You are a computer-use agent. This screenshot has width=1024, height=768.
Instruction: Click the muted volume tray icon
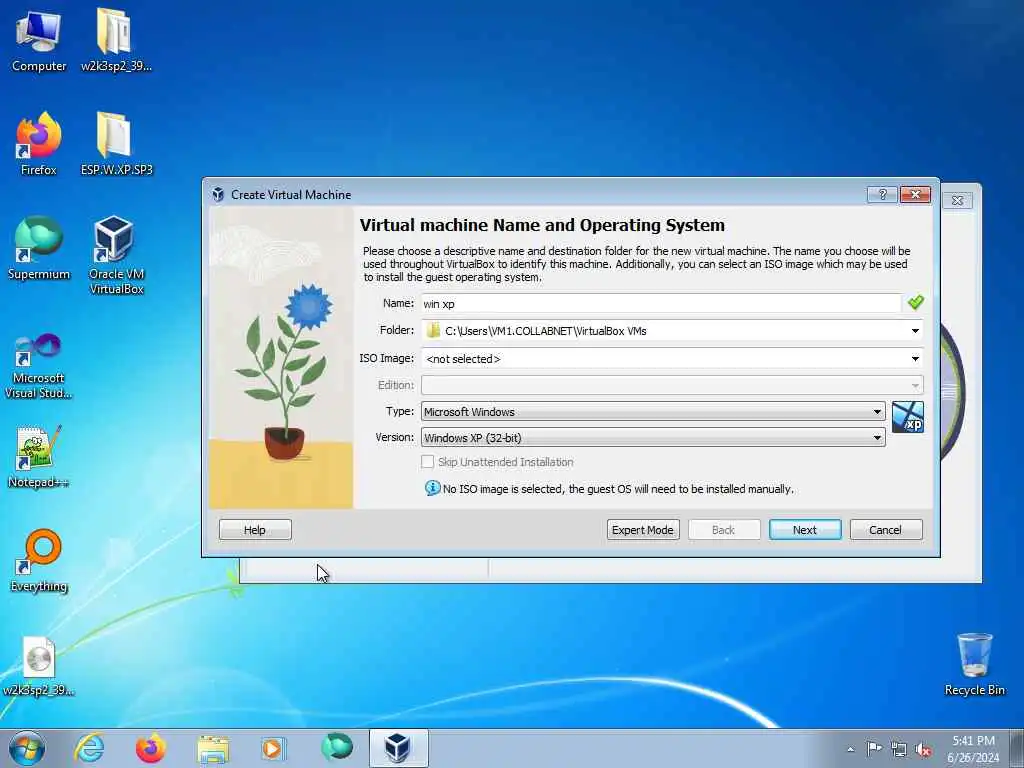point(923,749)
